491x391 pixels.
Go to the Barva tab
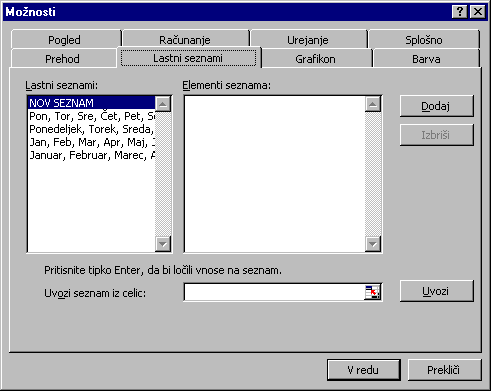[426, 59]
